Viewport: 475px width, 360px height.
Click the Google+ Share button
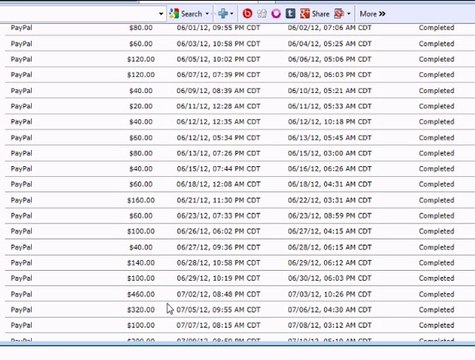(x=315, y=14)
